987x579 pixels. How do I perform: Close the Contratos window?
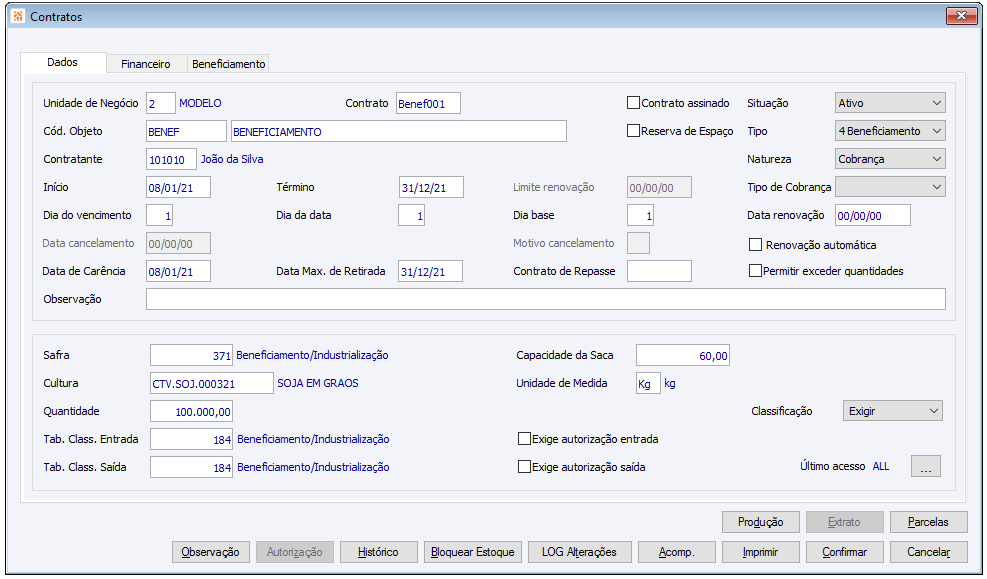[x=960, y=16]
